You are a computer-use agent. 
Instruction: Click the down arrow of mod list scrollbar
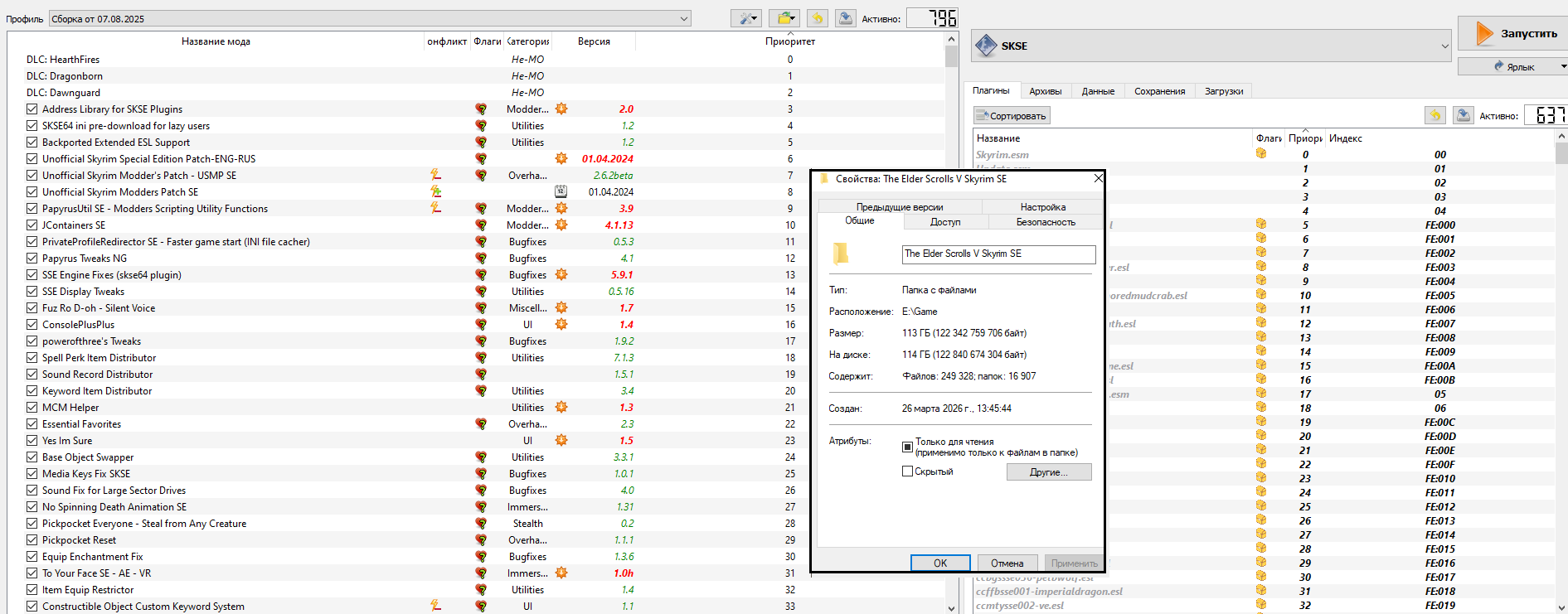coord(951,607)
